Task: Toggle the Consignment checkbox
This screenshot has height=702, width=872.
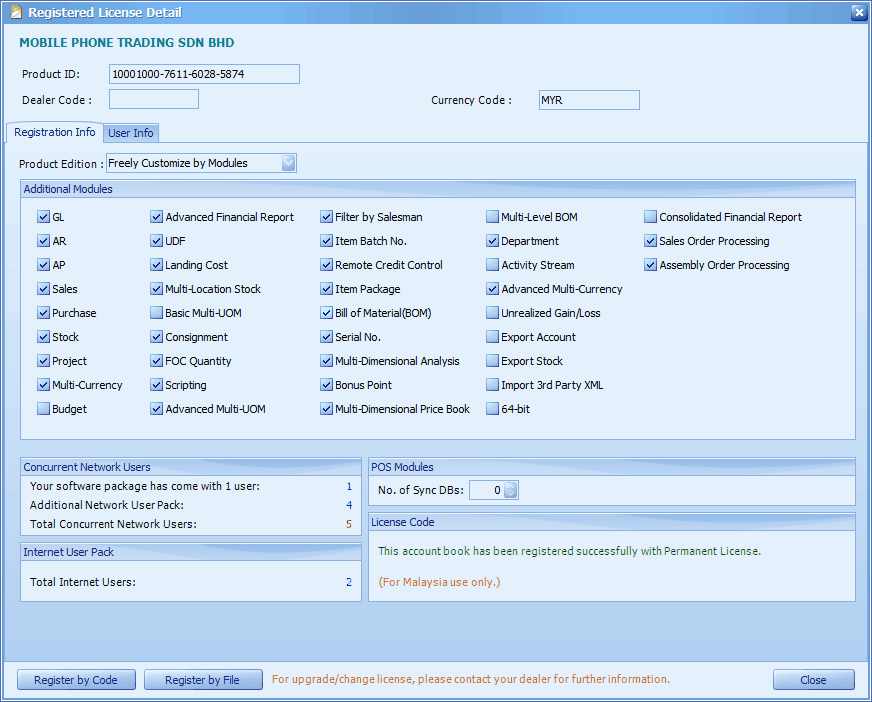Action: pos(156,337)
